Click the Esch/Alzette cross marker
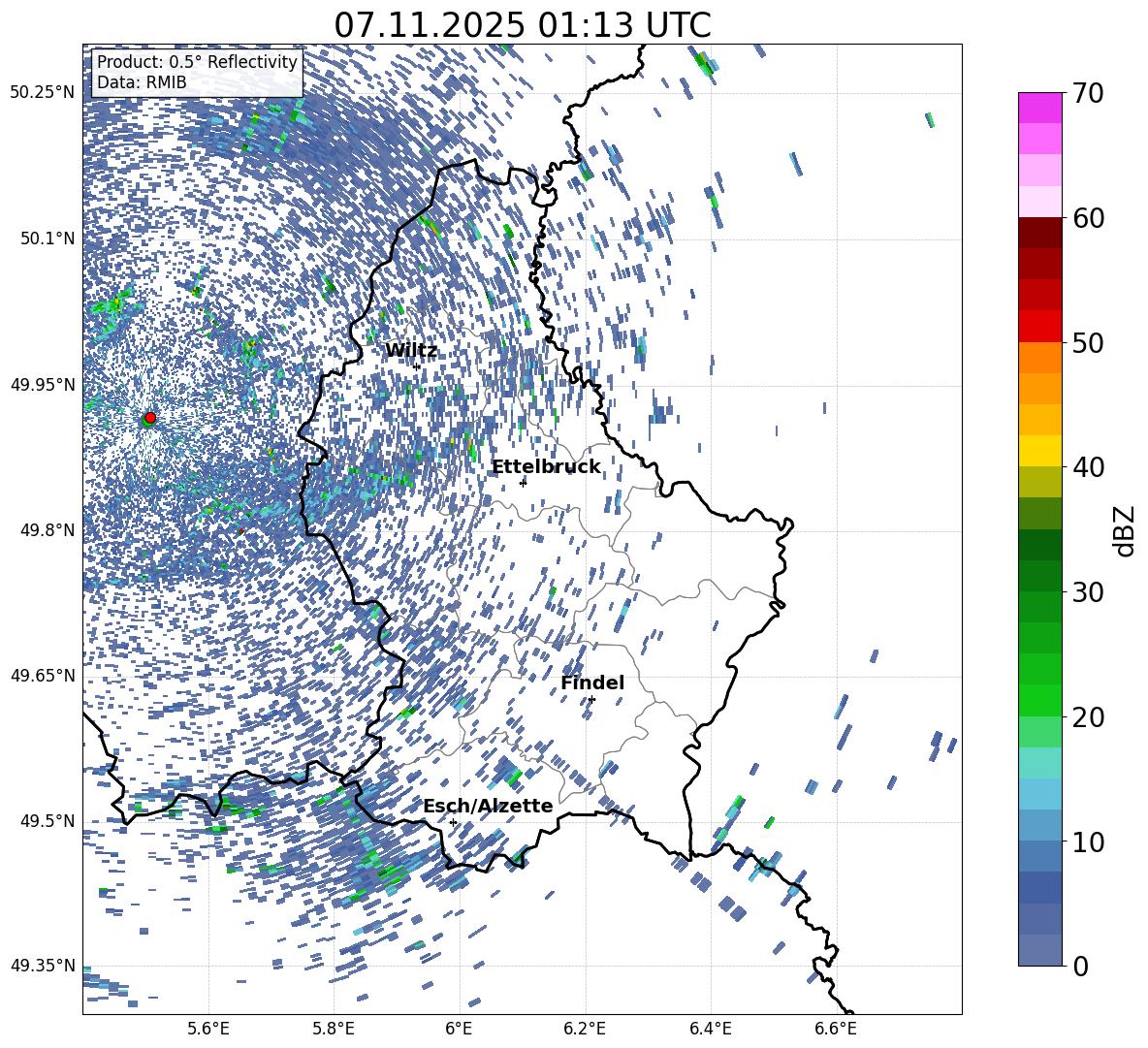The height and width of the screenshot is (1048, 1148). click(453, 822)
